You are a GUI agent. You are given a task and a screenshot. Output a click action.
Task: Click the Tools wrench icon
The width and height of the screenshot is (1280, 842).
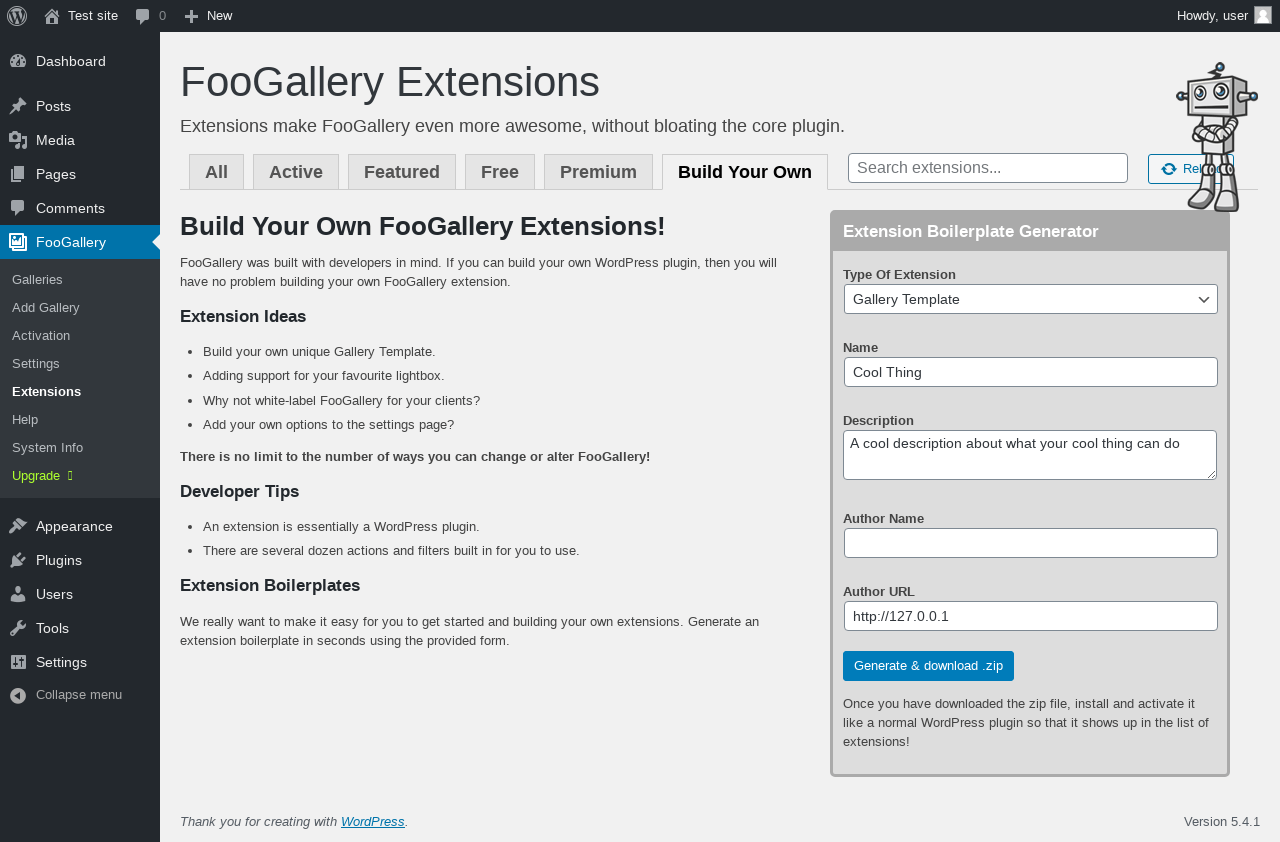coord(18,628)
